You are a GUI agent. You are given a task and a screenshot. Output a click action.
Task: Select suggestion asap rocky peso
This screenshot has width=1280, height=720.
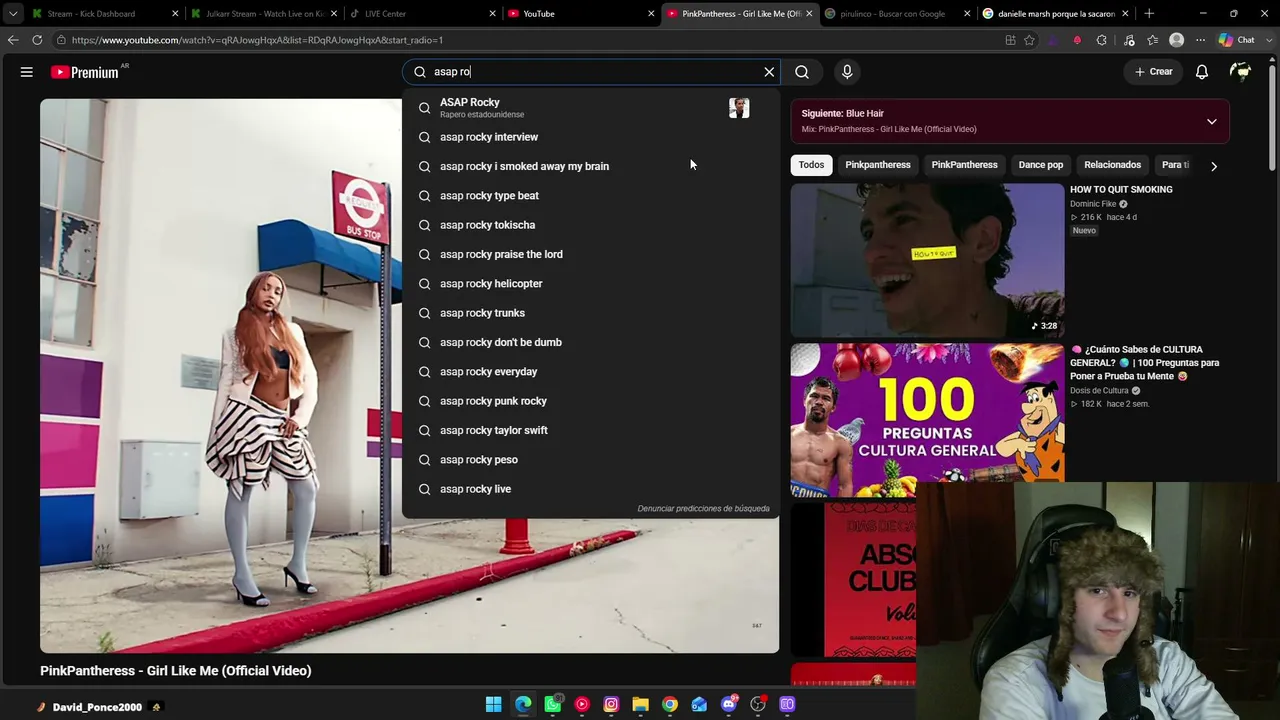coord(590,460)
